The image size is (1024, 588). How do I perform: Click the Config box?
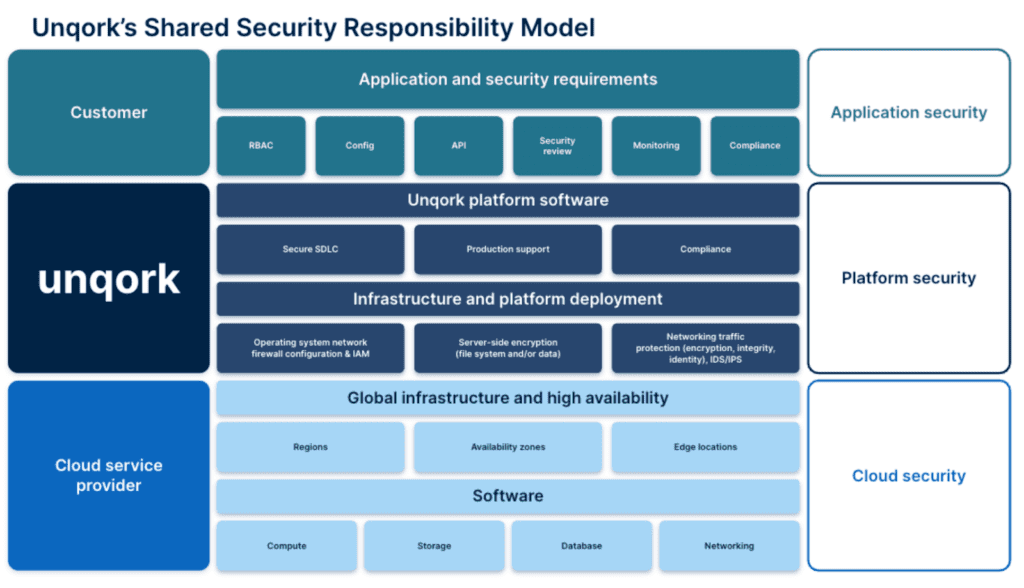[360, 146]
